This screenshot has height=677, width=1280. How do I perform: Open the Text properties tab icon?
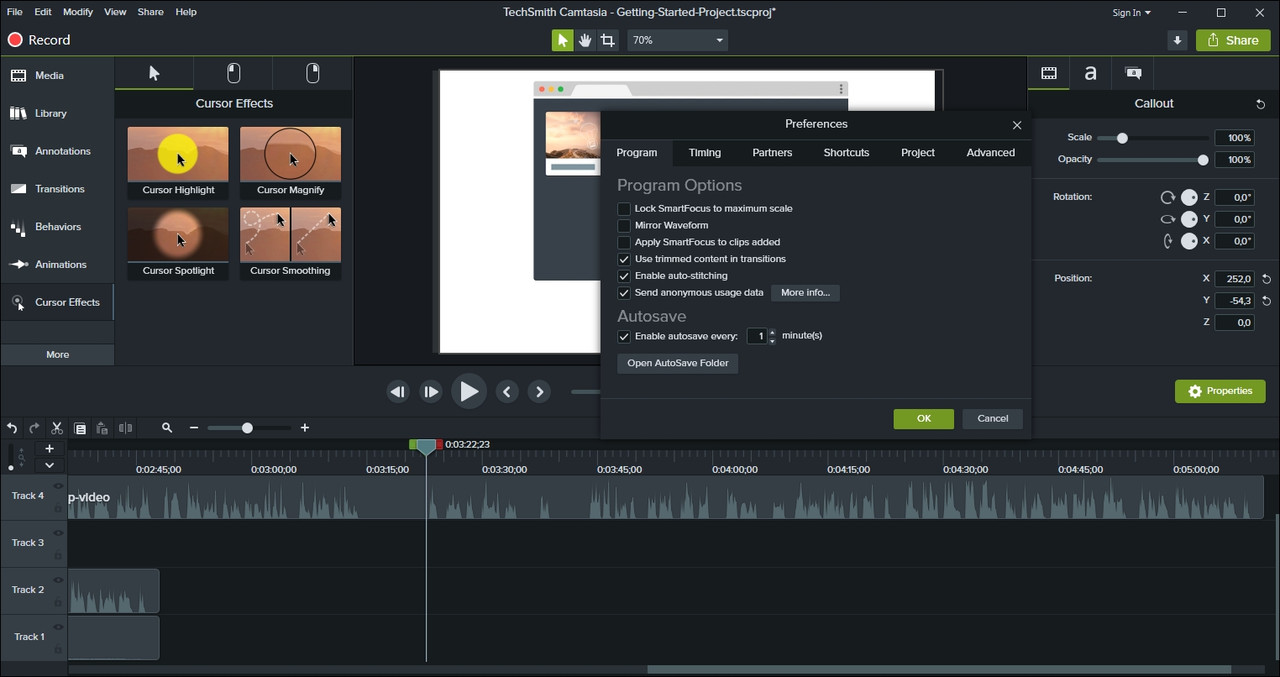[x=1091, y=73]
